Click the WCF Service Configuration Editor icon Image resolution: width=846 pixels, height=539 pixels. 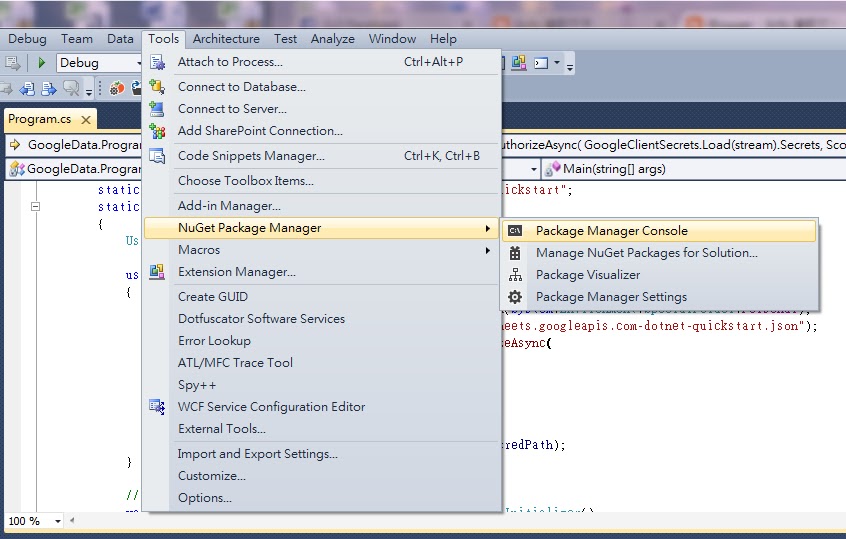click(x=157, y=406)
